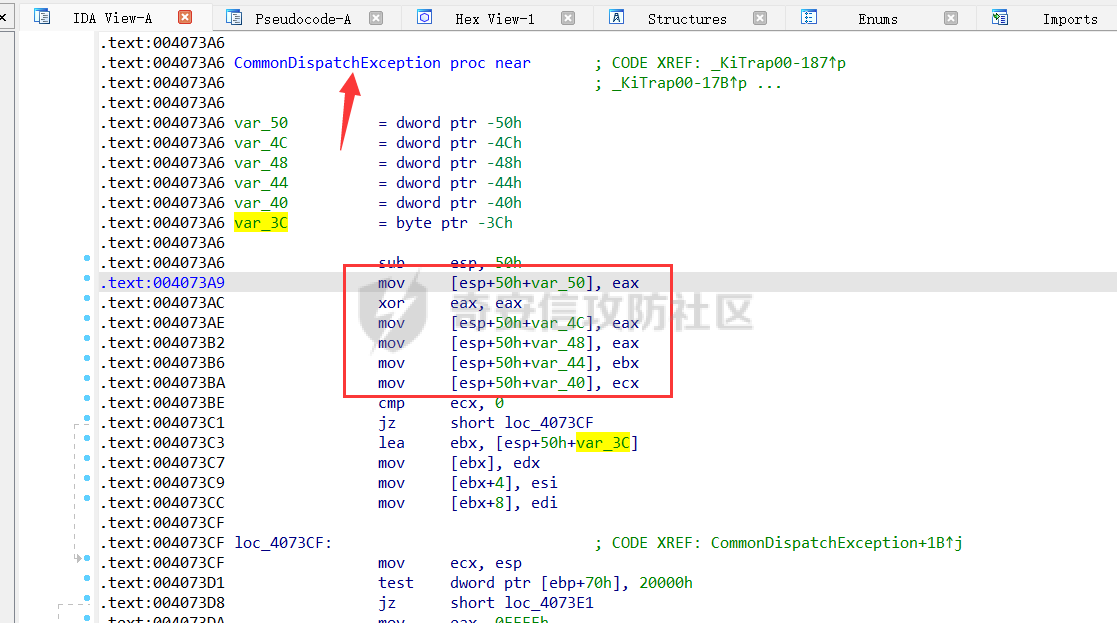Select the var_40 definition
Image resolution: width=1117 pixels, height=623 pixels.
click(261, 202)
